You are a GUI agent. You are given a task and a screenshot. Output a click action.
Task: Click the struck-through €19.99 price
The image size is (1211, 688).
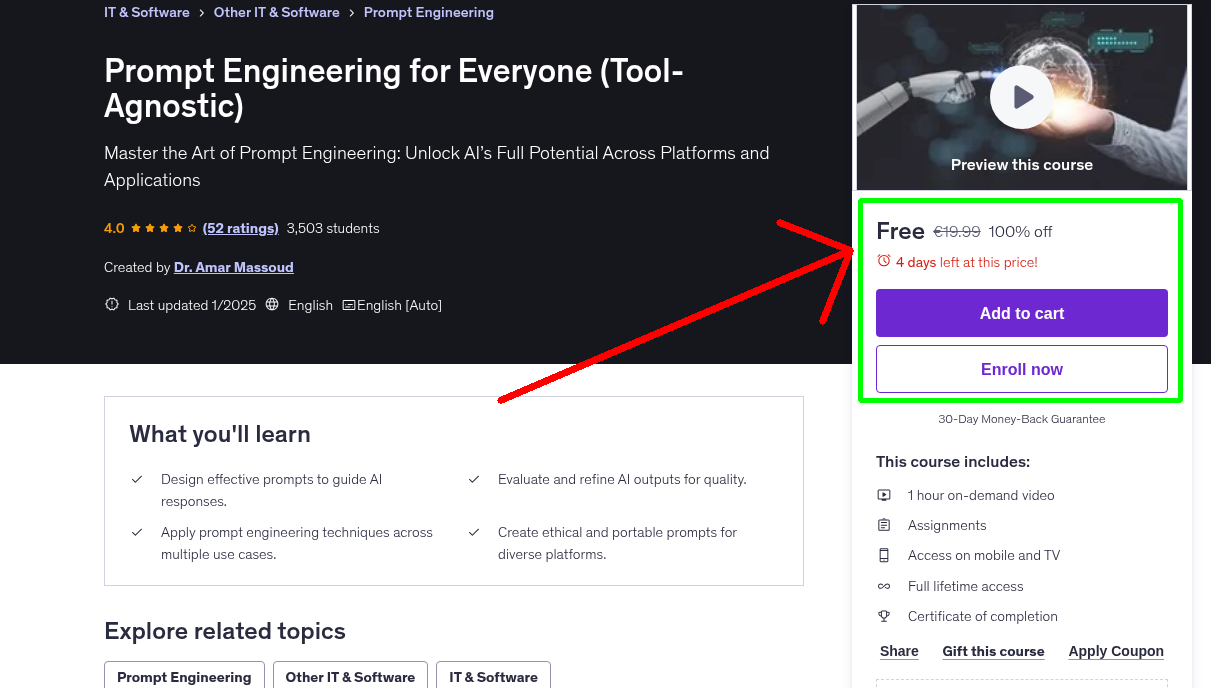957,232
